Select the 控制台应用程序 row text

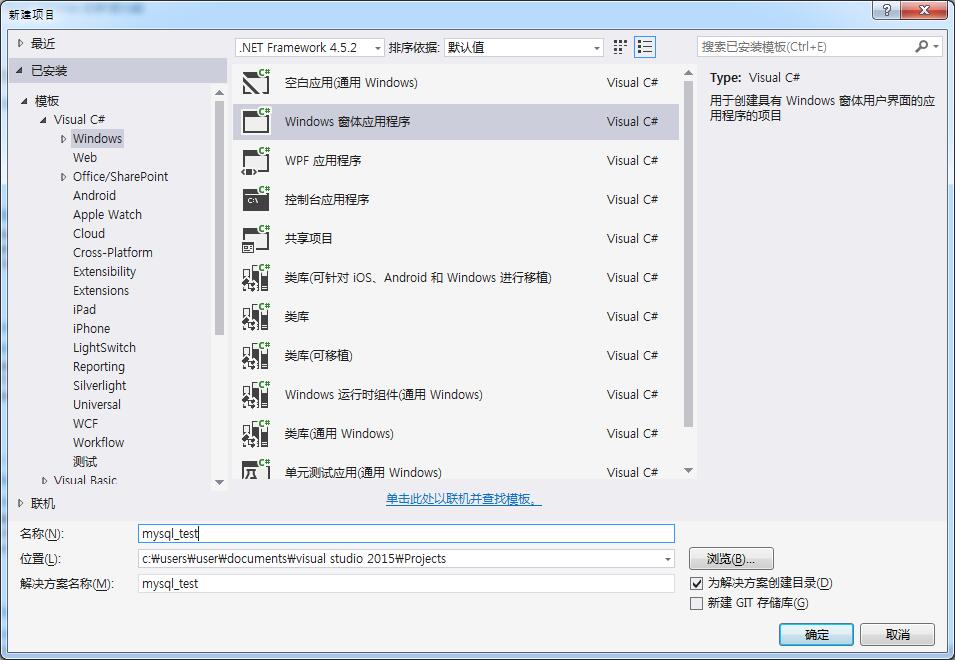[x=327, y=200]
